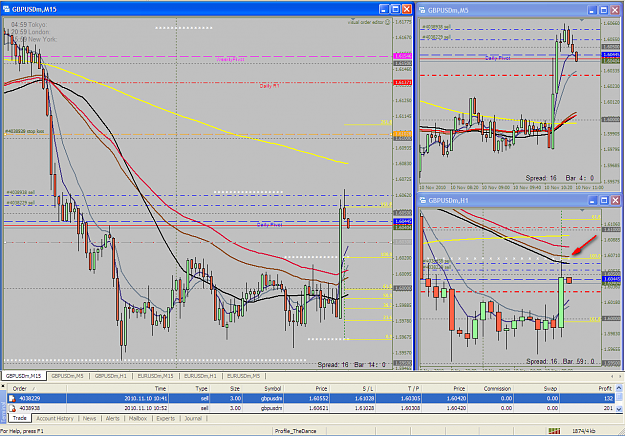This screenshot has width=625, height=436.
Task: Click the chart shift triangle in M5 chart
Action: pos(582,20)
